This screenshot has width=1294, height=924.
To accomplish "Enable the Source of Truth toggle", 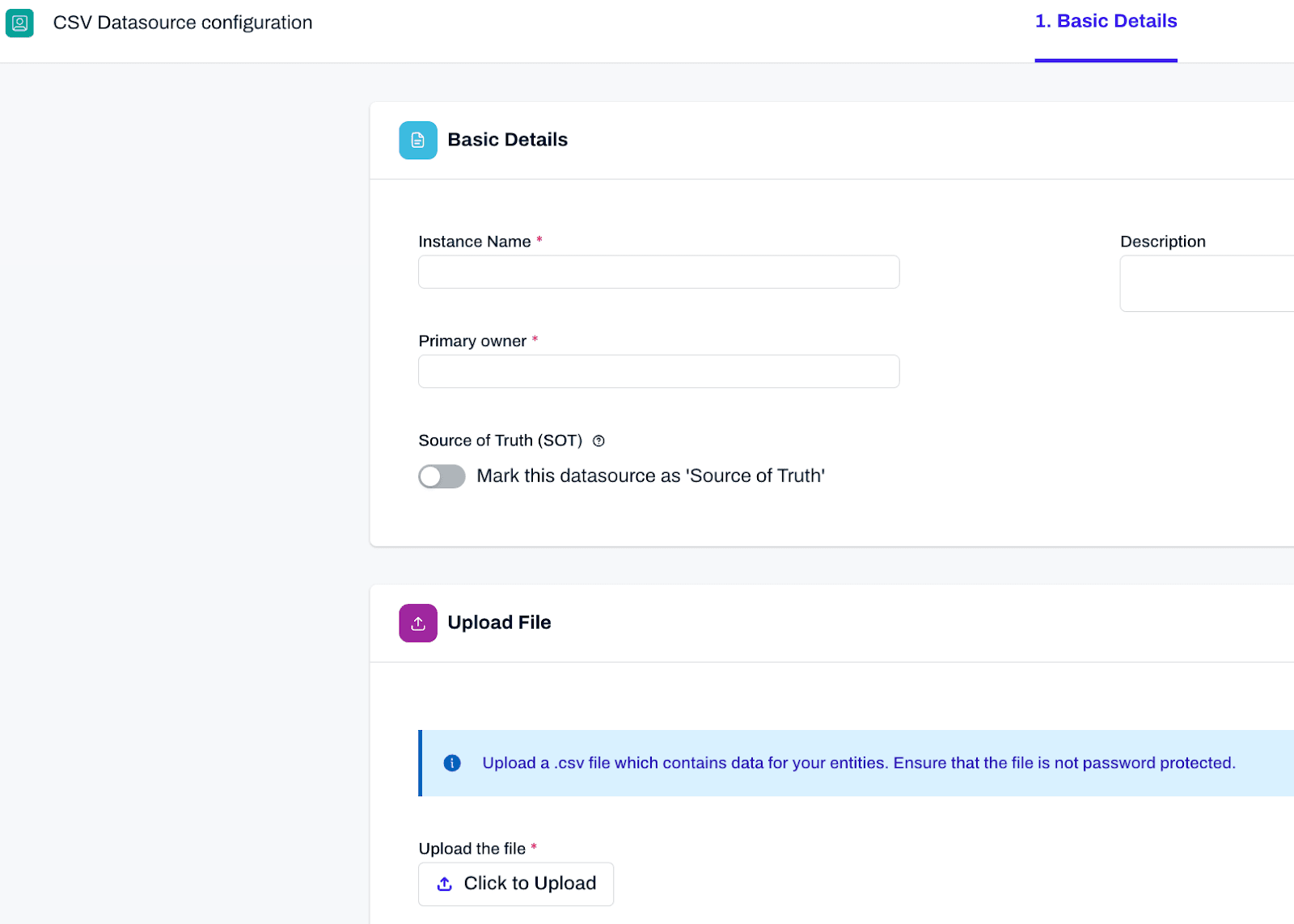I will (442, 476).
